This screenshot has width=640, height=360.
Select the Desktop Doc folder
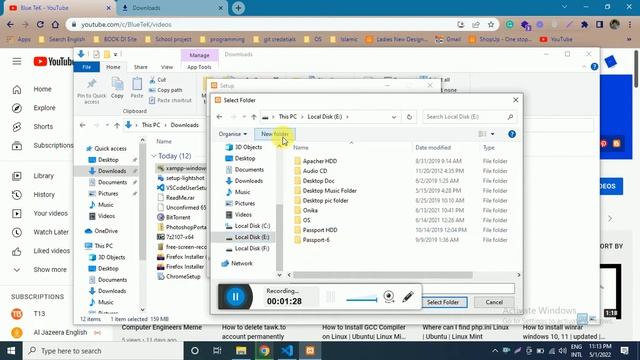tap(318, 181)
